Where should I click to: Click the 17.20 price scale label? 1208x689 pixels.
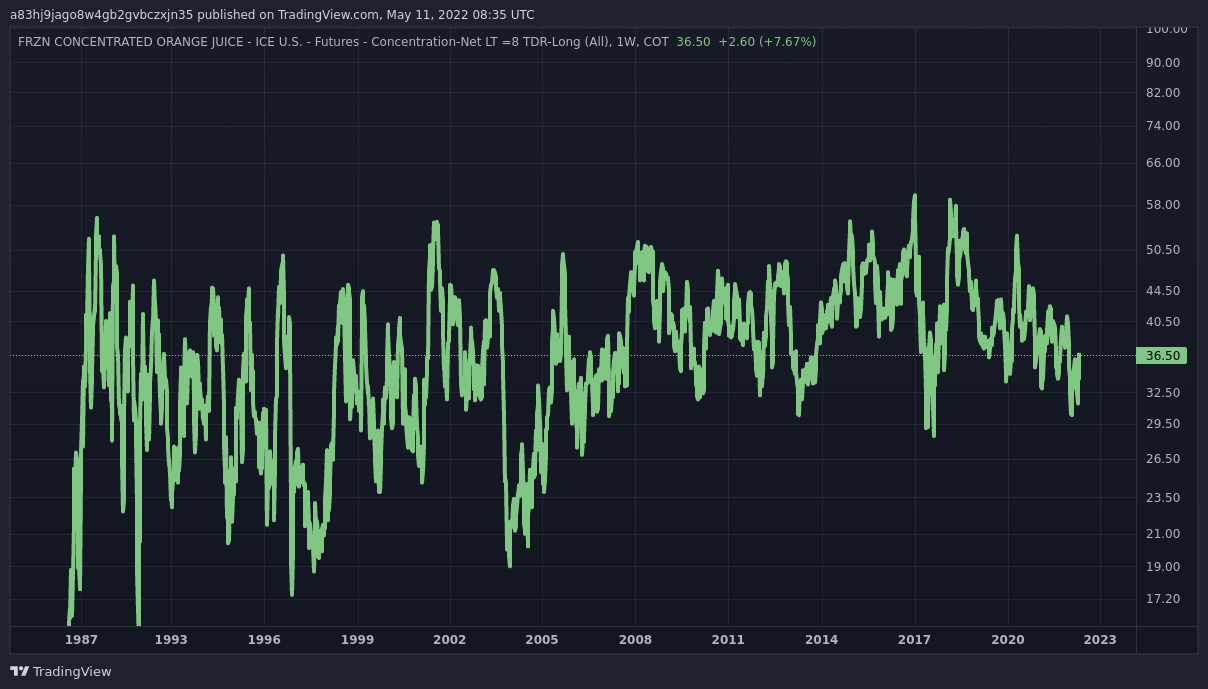point(1163,599)
